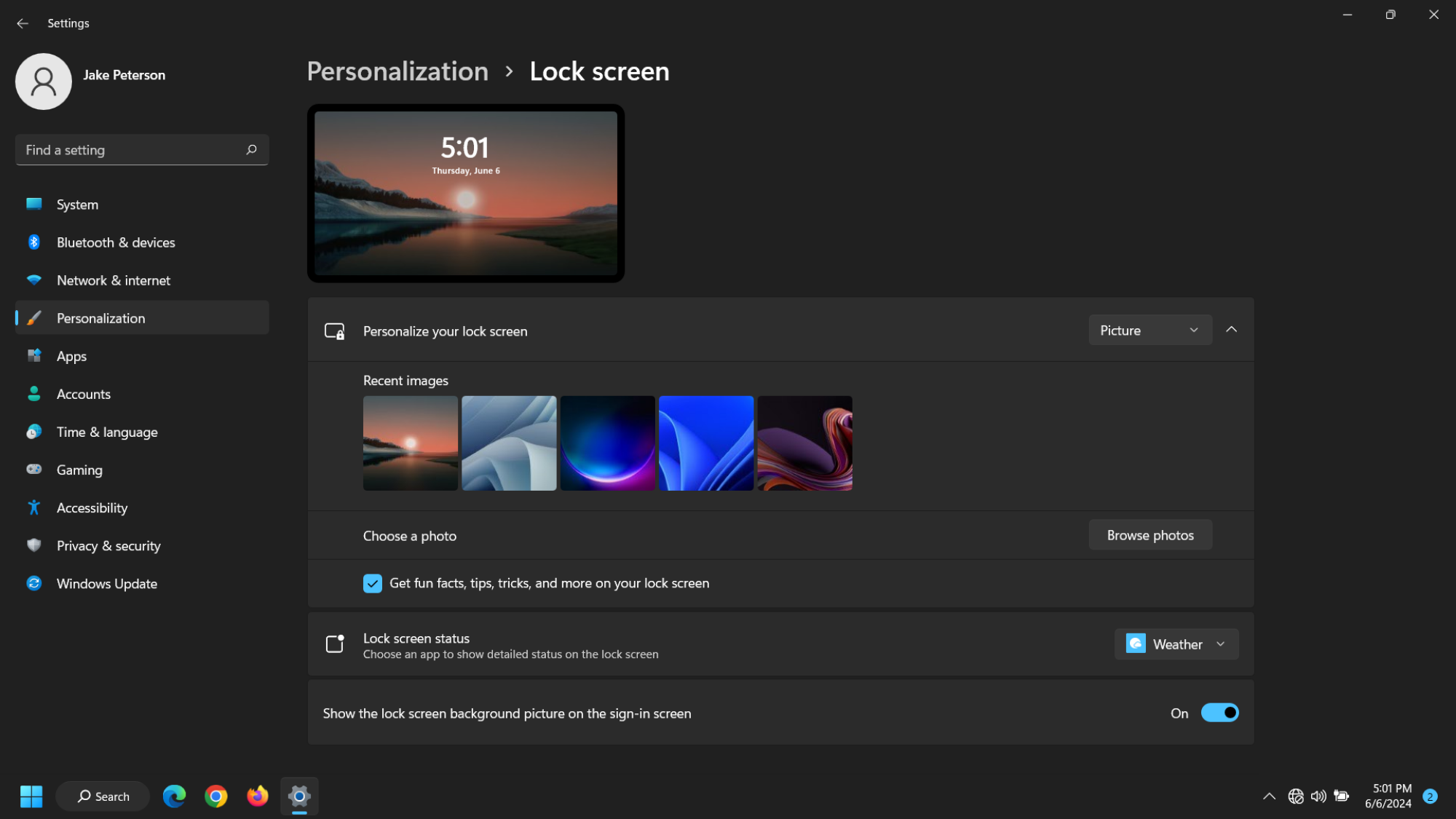Click Browse photos button

[x=1150, y=535]
